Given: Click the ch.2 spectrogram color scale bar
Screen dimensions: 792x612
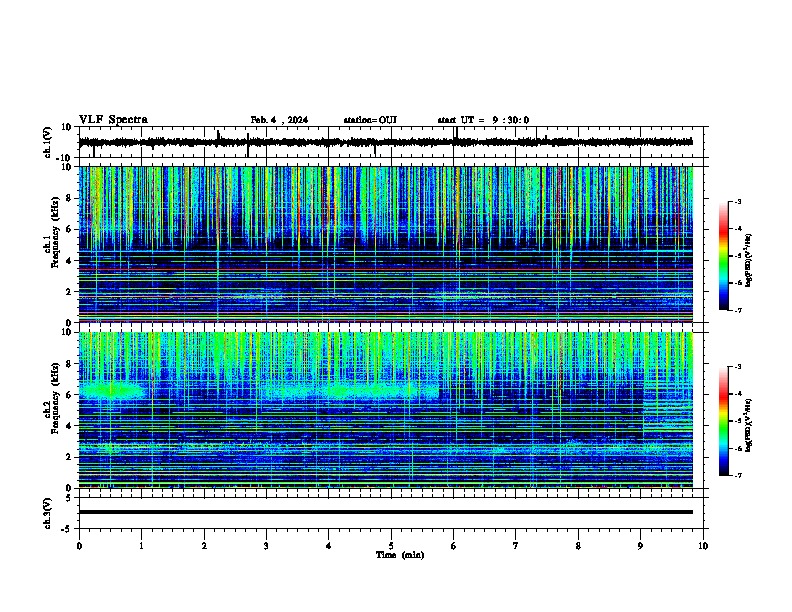Looking at the screenshot, I should [x=724, y=421].
